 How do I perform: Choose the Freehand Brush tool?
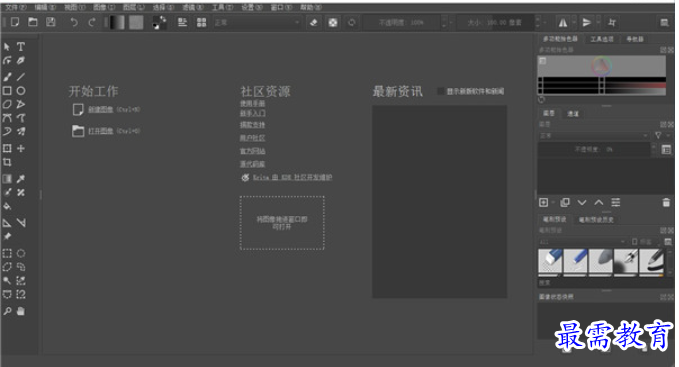click(7, 77)
